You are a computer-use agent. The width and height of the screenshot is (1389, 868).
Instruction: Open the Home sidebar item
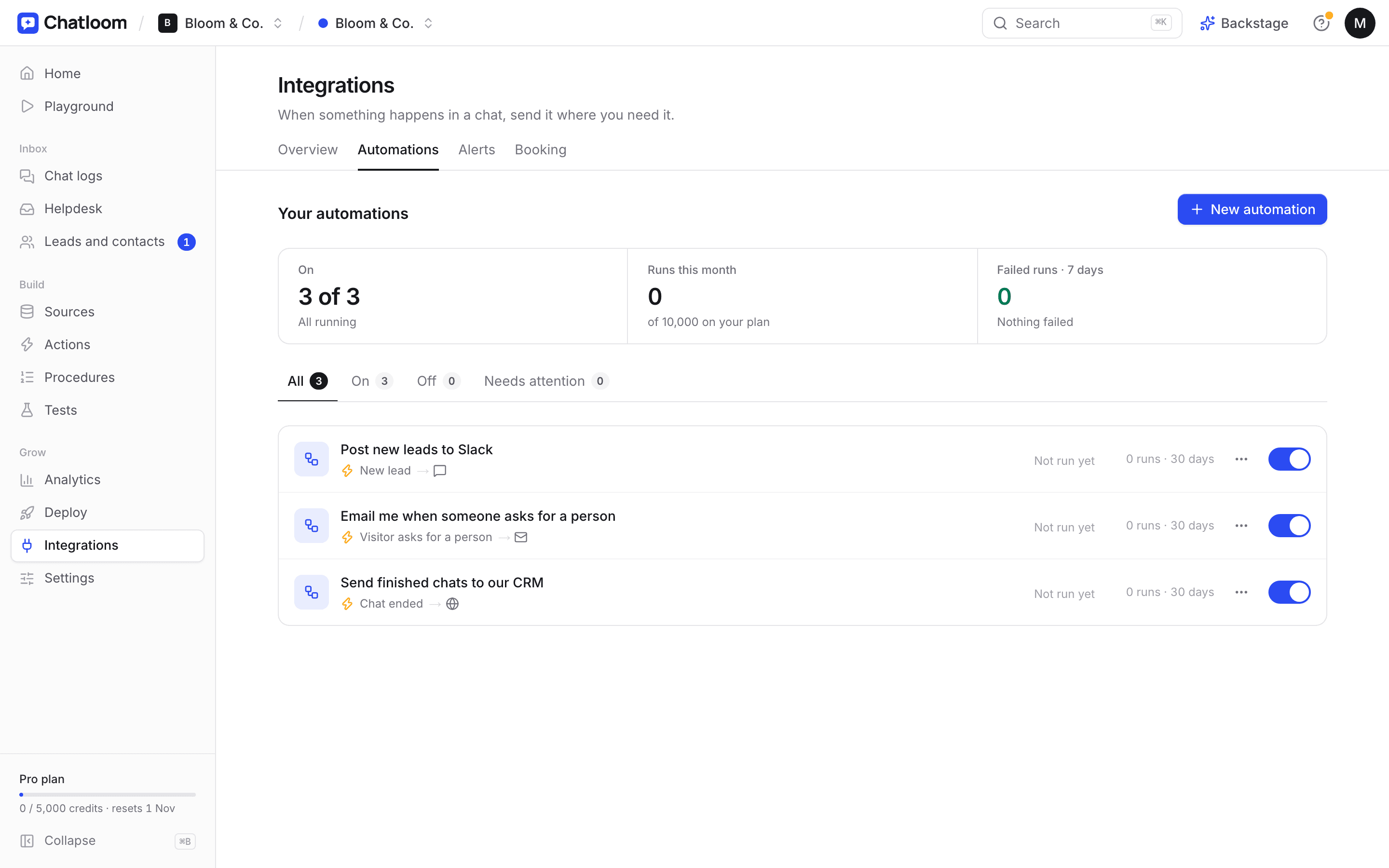point(108,73)
